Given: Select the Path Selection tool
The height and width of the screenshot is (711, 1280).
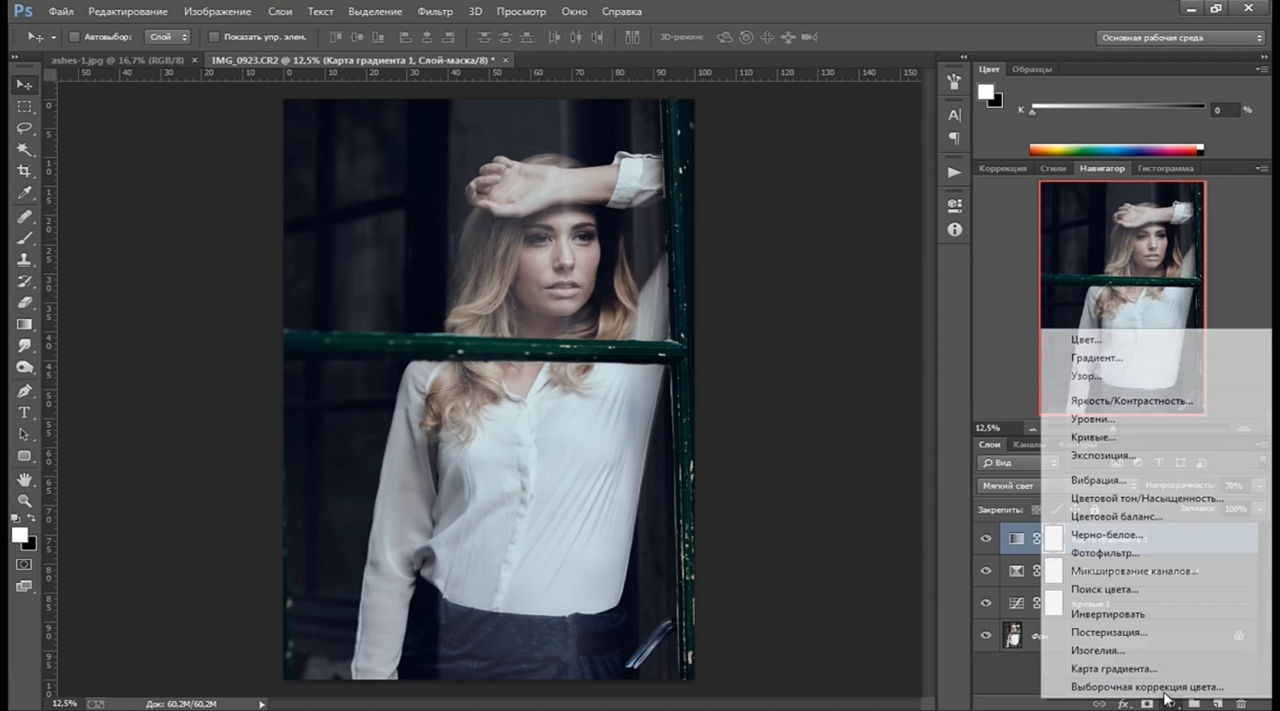Looking at the screenshot, I should (25, 434).
